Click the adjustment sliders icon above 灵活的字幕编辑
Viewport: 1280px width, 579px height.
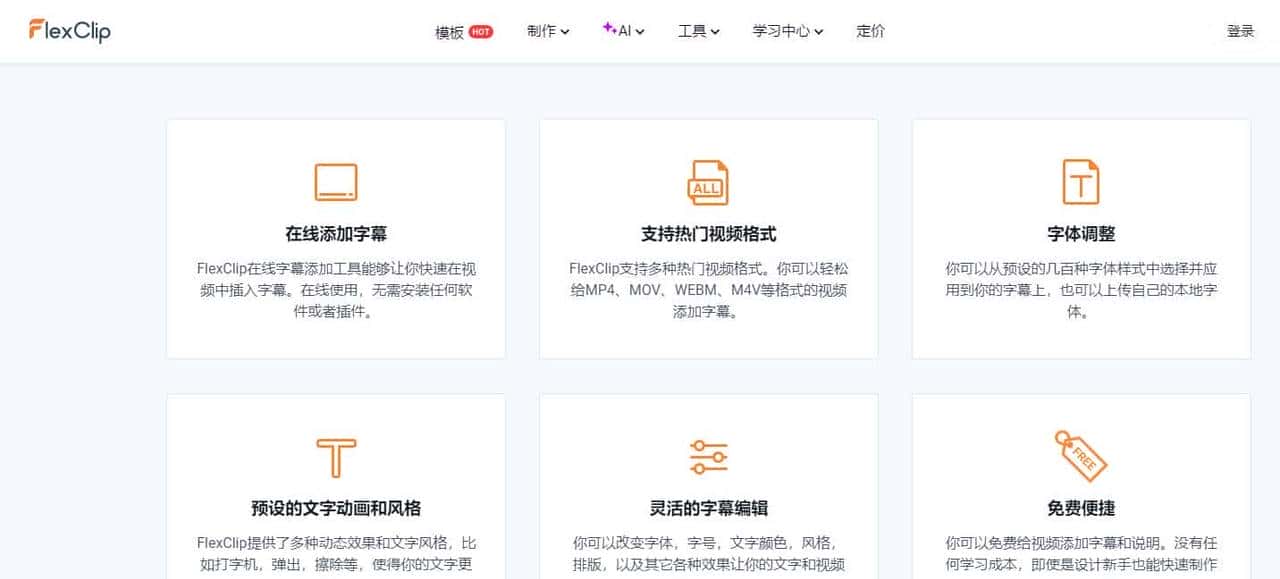[707, 455]
